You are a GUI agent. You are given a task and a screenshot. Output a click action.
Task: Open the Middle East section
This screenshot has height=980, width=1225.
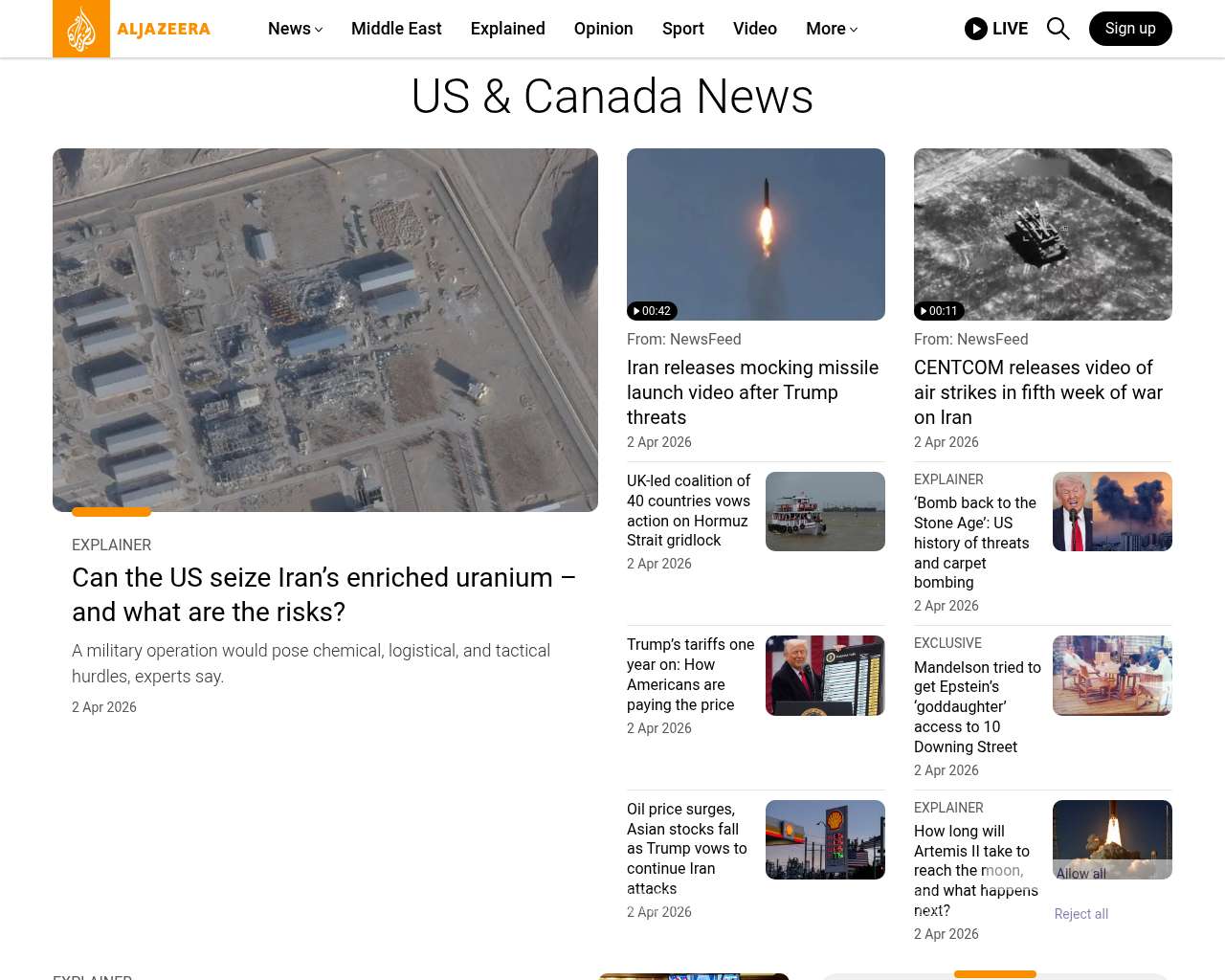pyautogui.click(x=396, y=29)
